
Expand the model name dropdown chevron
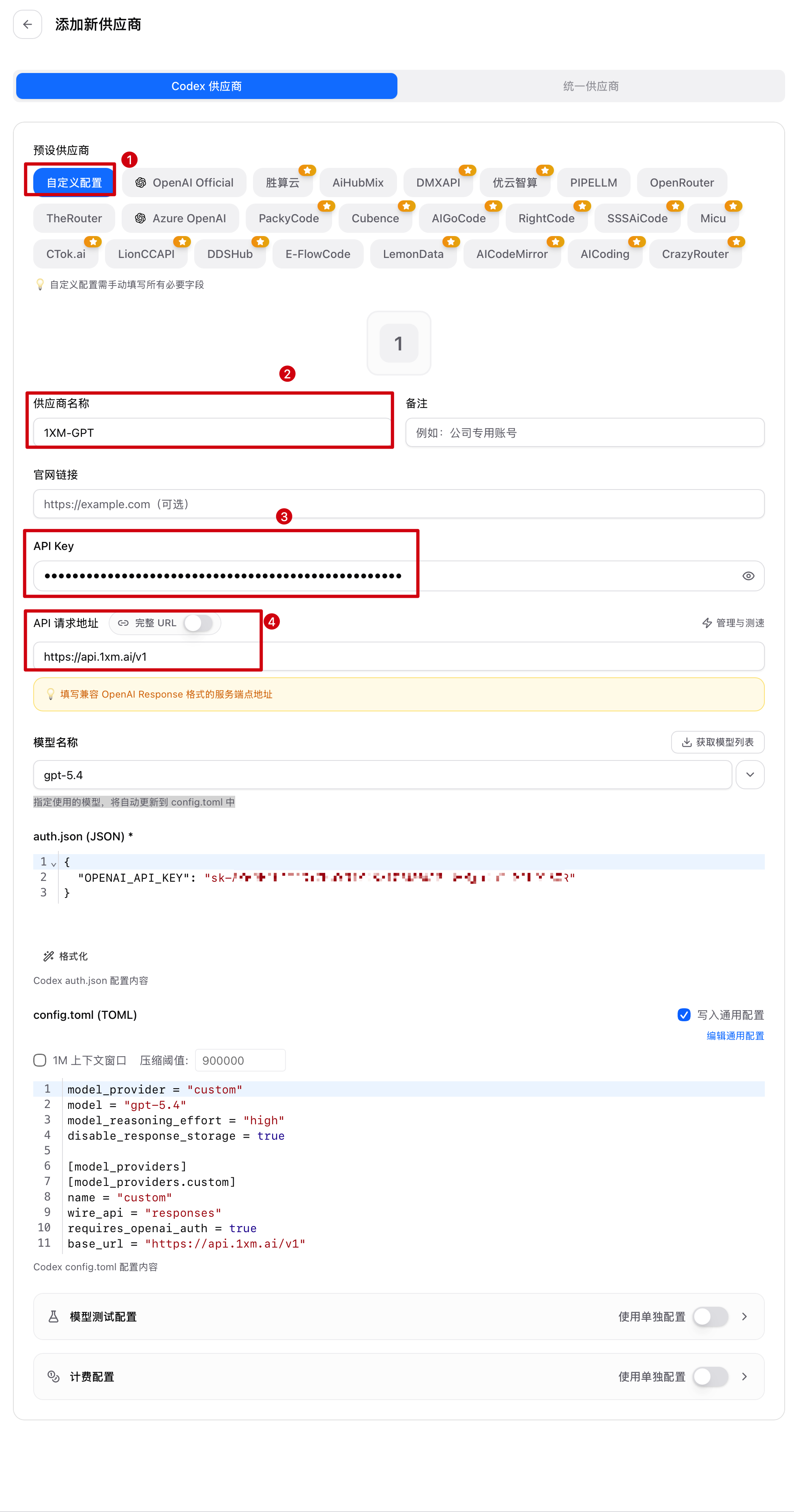tap(749, 775)
